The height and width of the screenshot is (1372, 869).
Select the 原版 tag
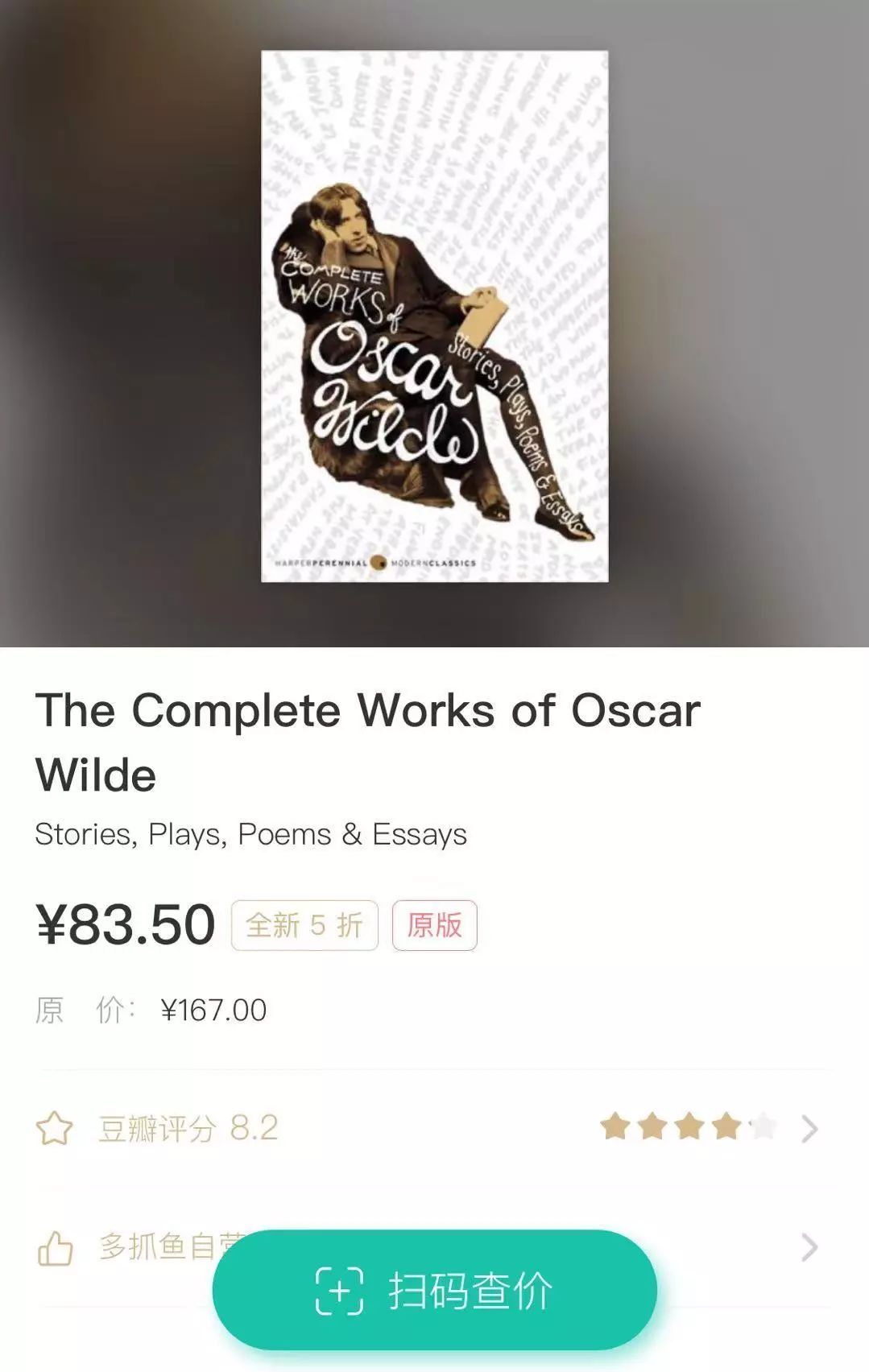(x=435, y=925)
